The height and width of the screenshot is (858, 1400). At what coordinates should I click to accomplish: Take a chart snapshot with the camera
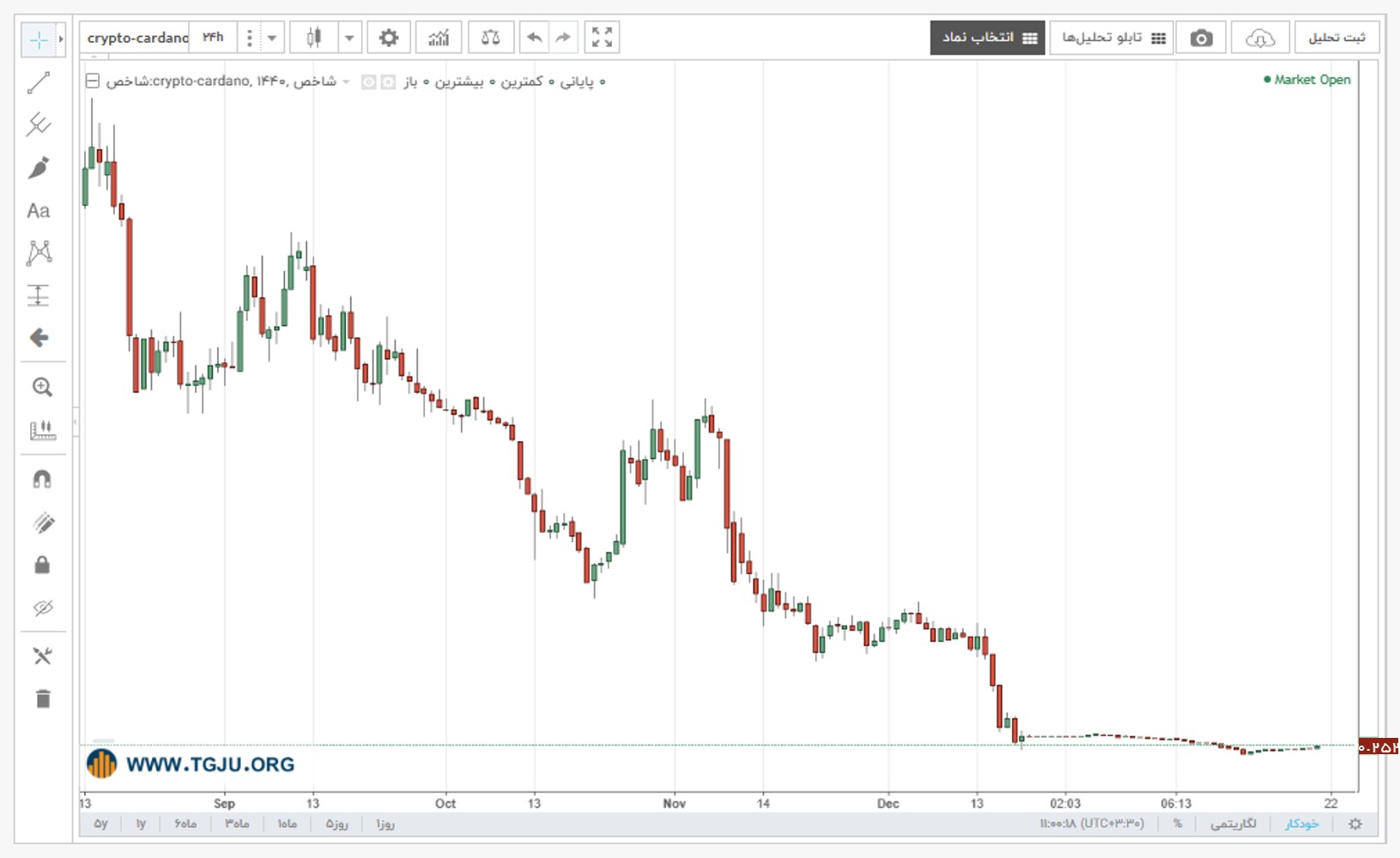(1202, 38)
